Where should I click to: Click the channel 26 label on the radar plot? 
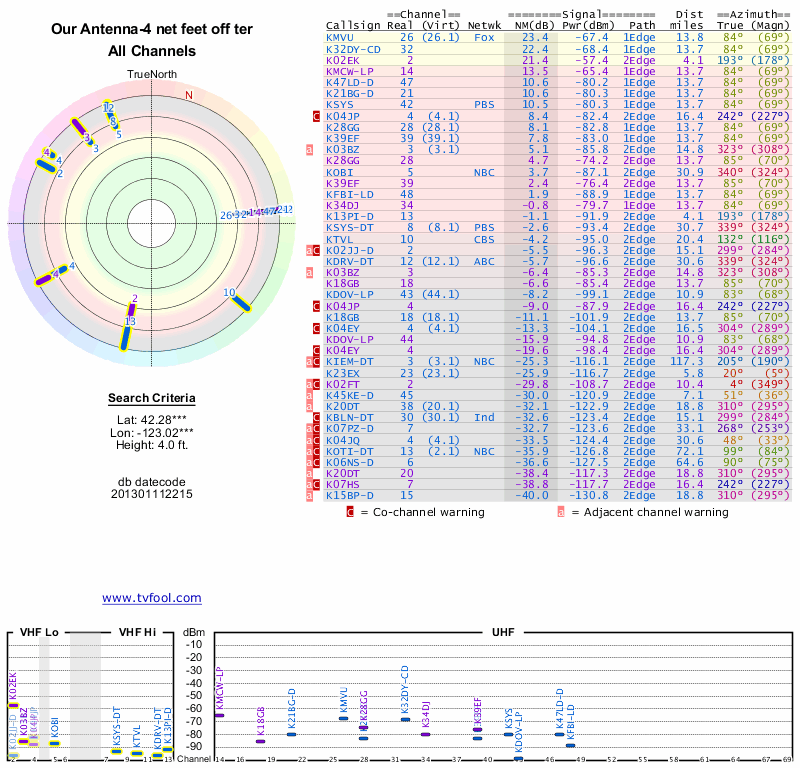226,214
